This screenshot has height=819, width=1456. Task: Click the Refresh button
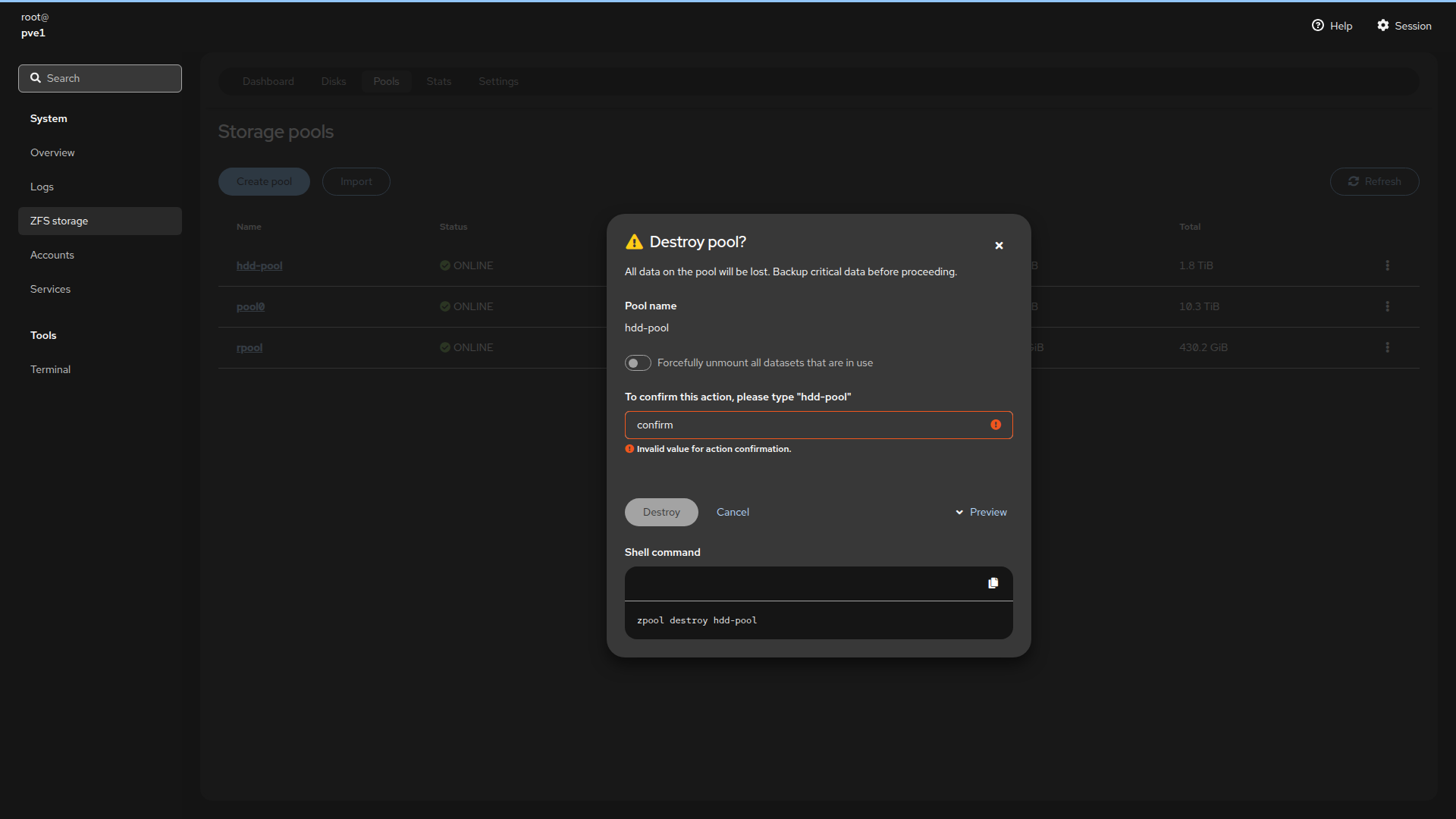click(x=1374, y=182)
